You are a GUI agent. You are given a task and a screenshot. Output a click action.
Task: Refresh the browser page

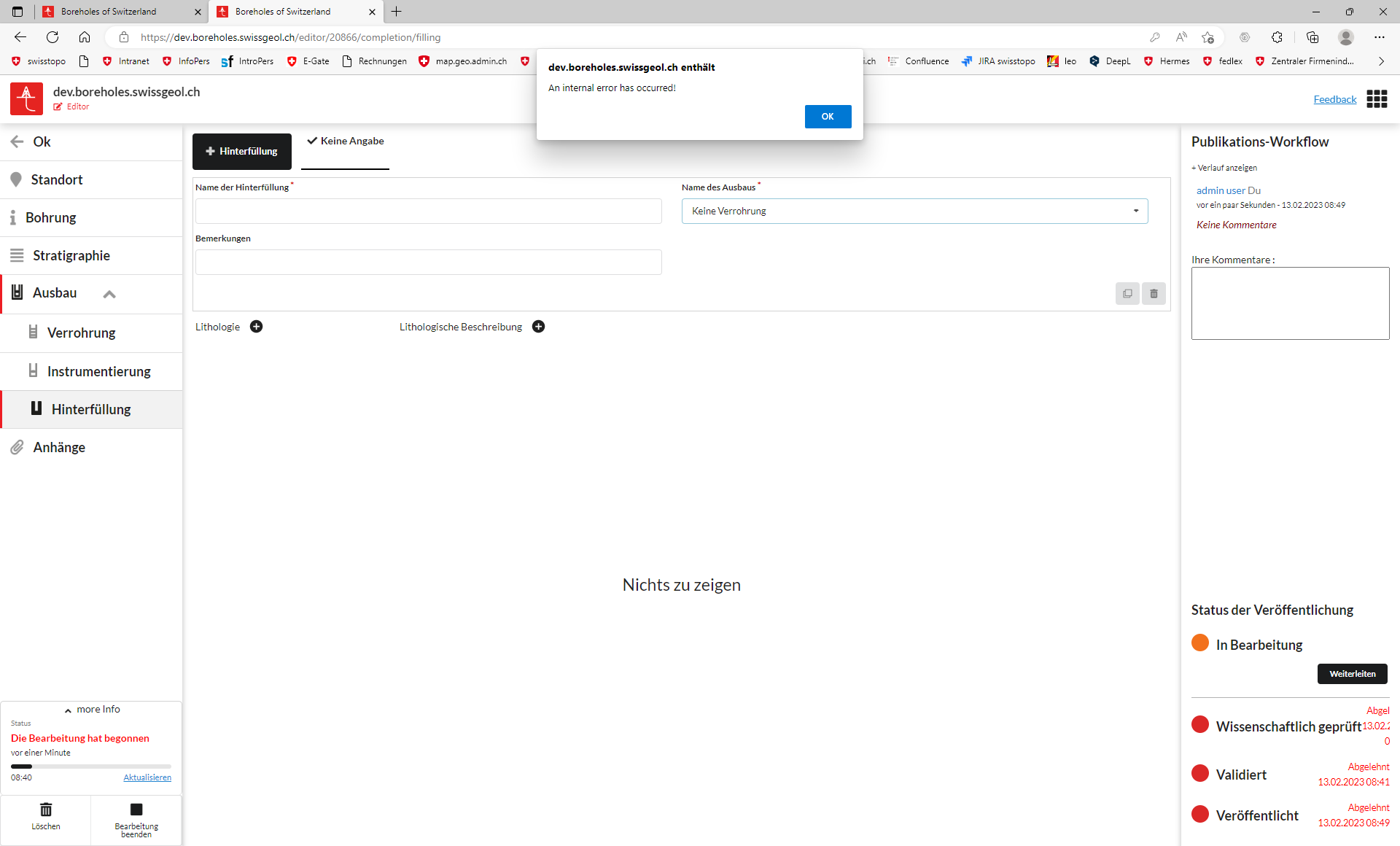pyautogui.click(x=52, y=37)
